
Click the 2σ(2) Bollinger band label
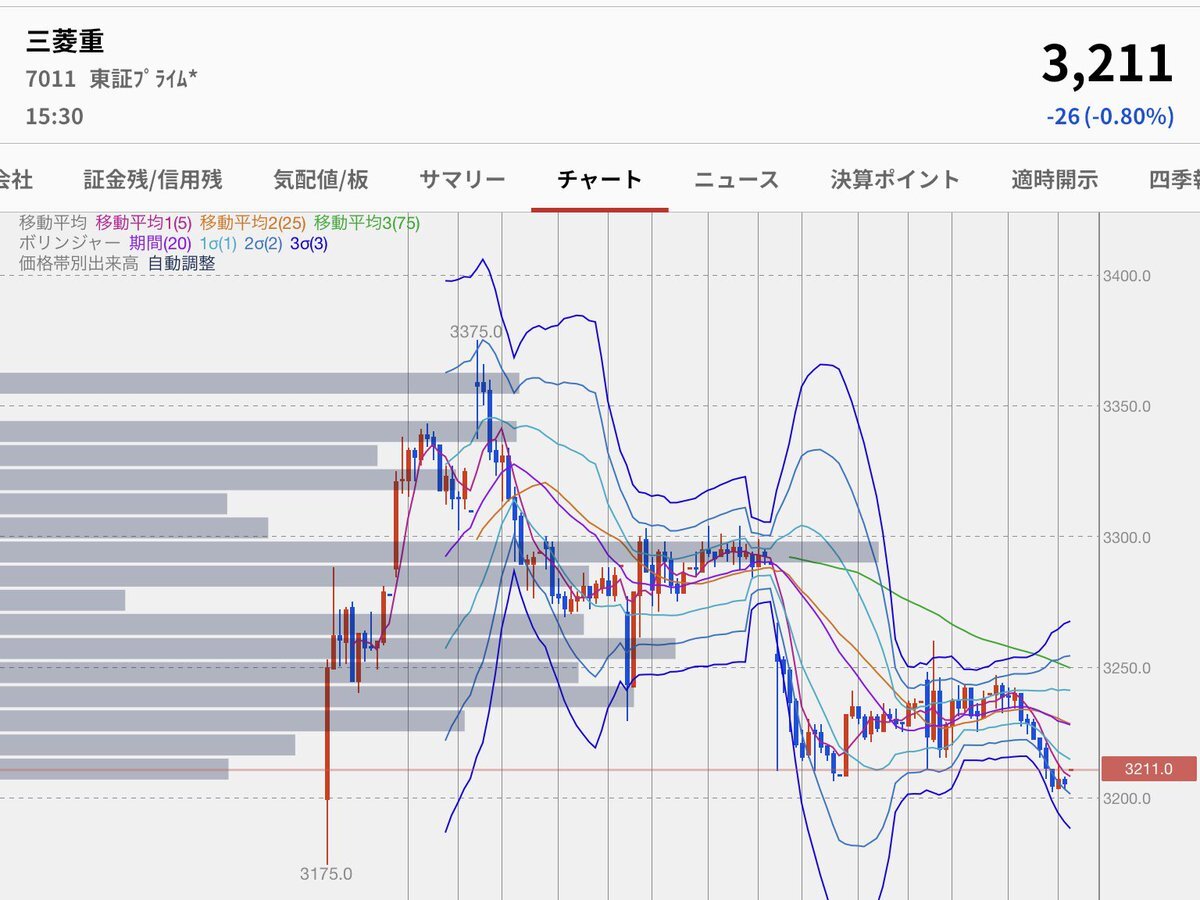click(263, 243)
